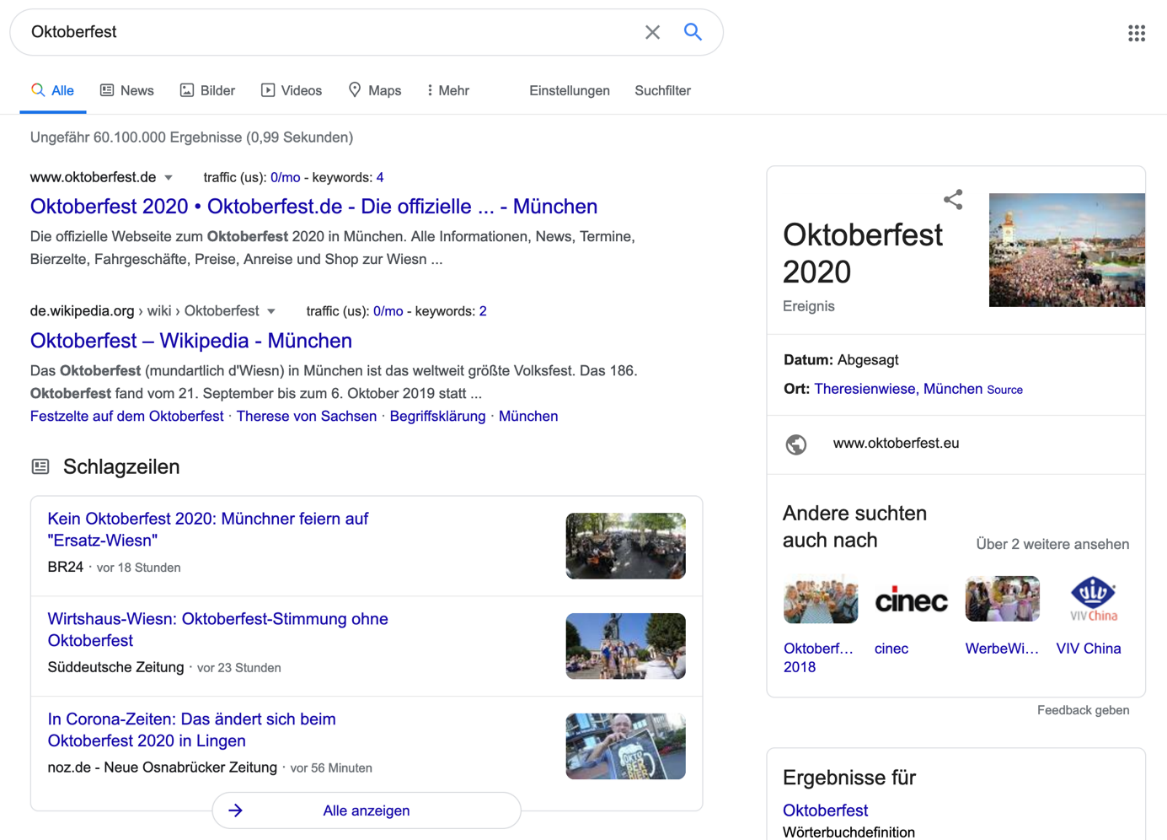1167x840 pixels.
Task: Open the Oktoberfest Wörterbuchdefinition link
Action: point(825,810)
